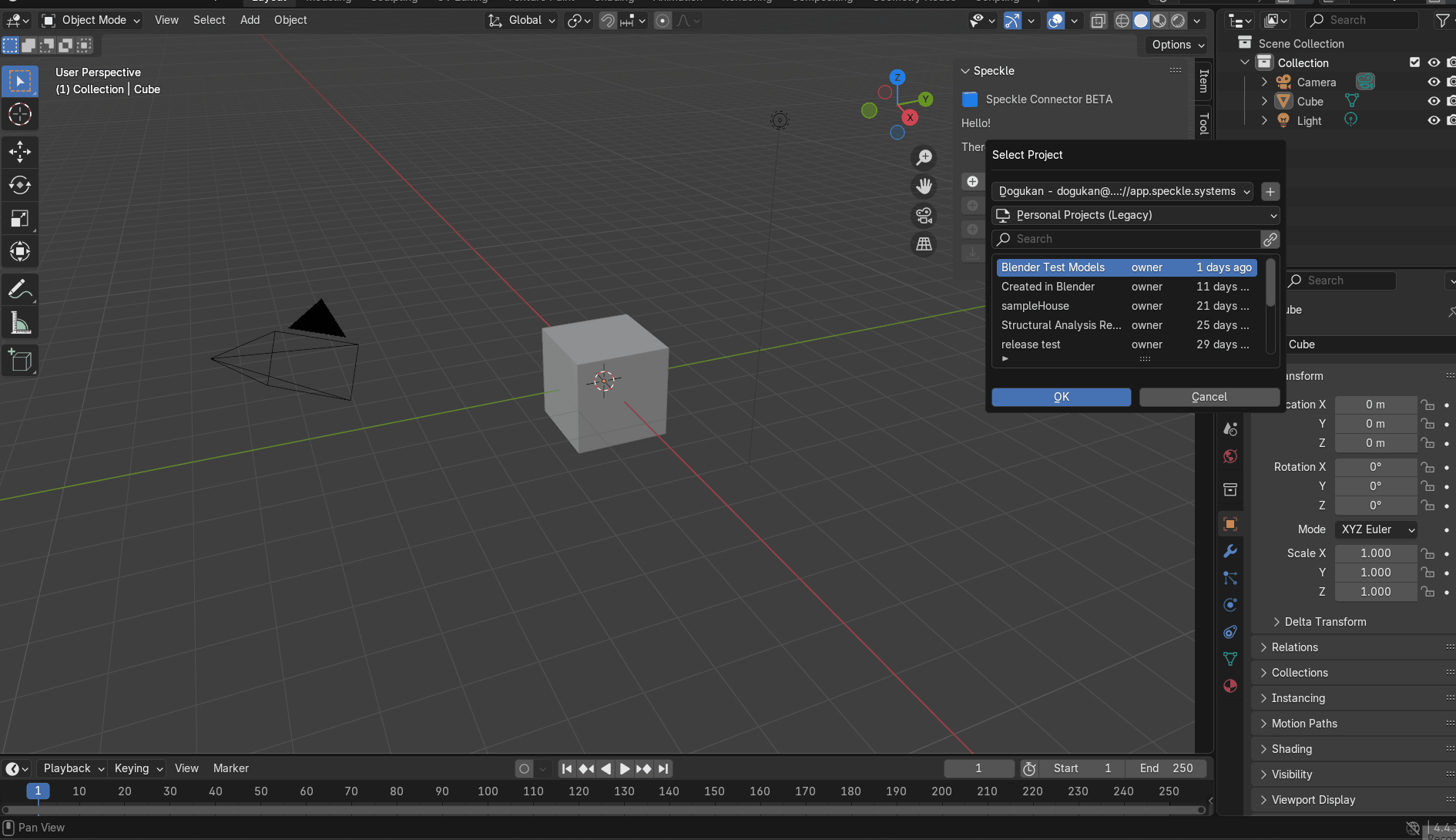The image size is (1456, 840).
Task: Activate the Transform tool
Action: pos(20,252)
